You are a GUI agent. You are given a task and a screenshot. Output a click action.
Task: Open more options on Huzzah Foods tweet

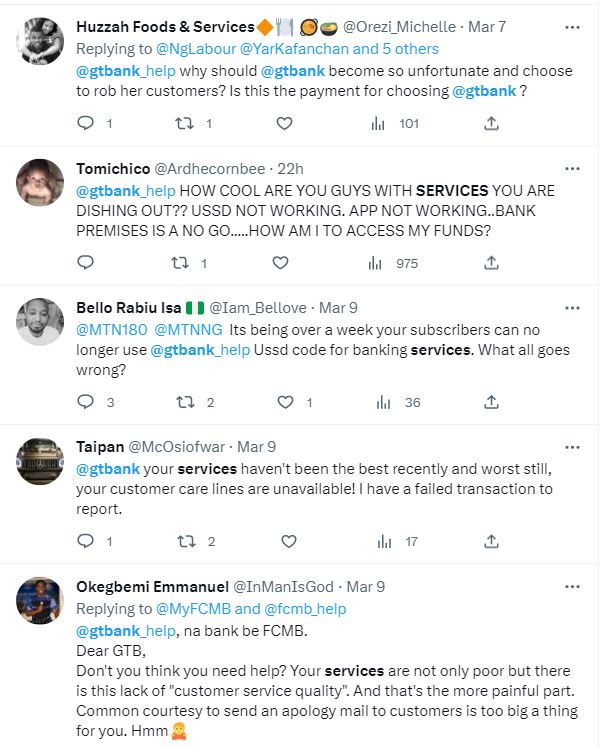572,27
